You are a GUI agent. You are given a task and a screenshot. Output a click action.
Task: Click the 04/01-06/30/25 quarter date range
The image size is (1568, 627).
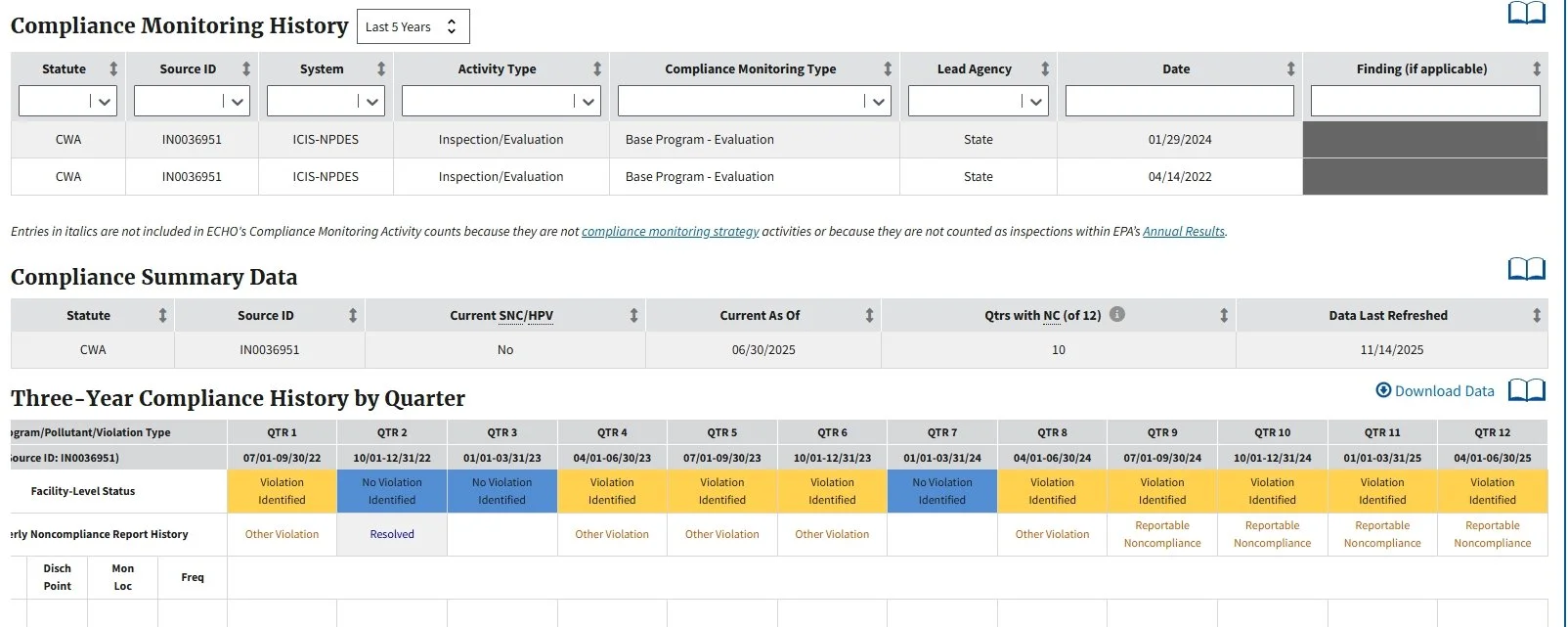tap(1493, 458)
